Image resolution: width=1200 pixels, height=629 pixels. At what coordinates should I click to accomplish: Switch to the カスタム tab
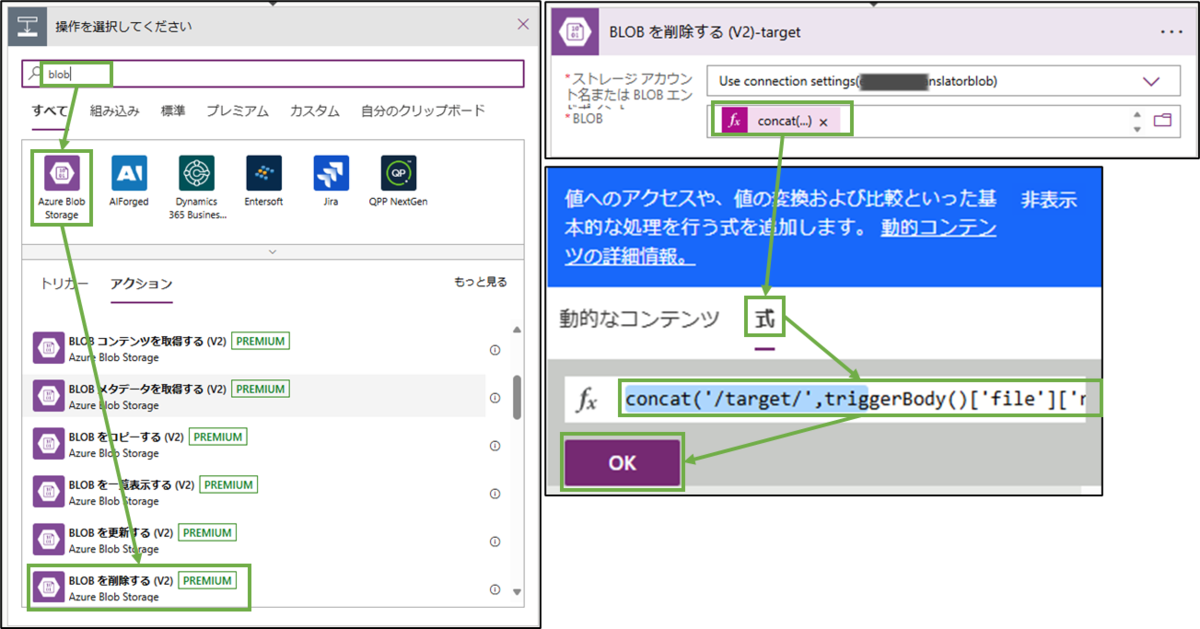click(x=314, y=111)
